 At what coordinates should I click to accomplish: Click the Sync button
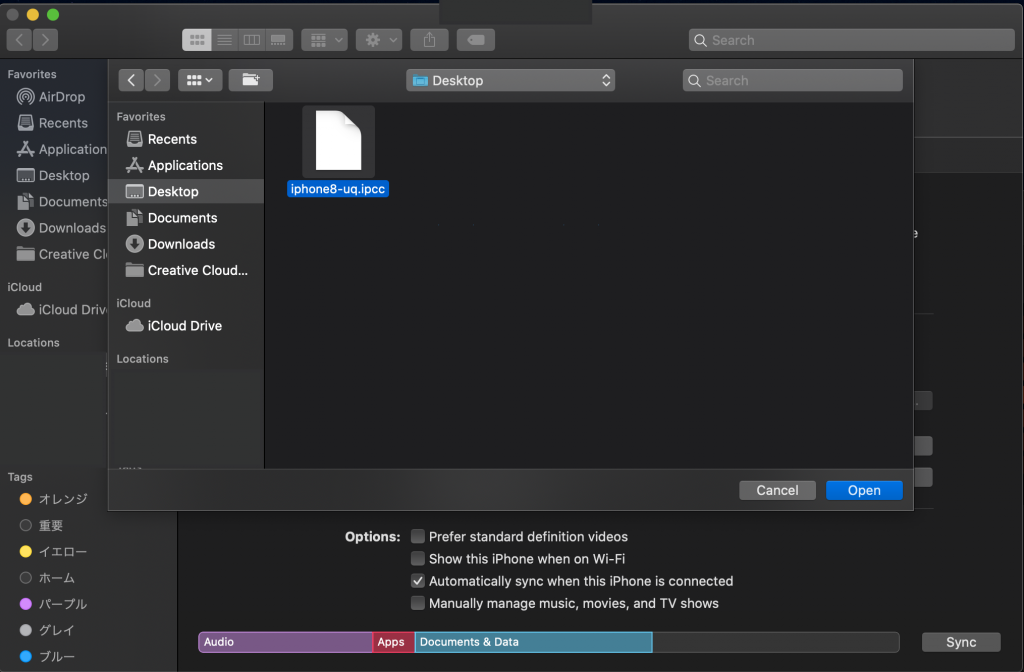coord(961,642)
